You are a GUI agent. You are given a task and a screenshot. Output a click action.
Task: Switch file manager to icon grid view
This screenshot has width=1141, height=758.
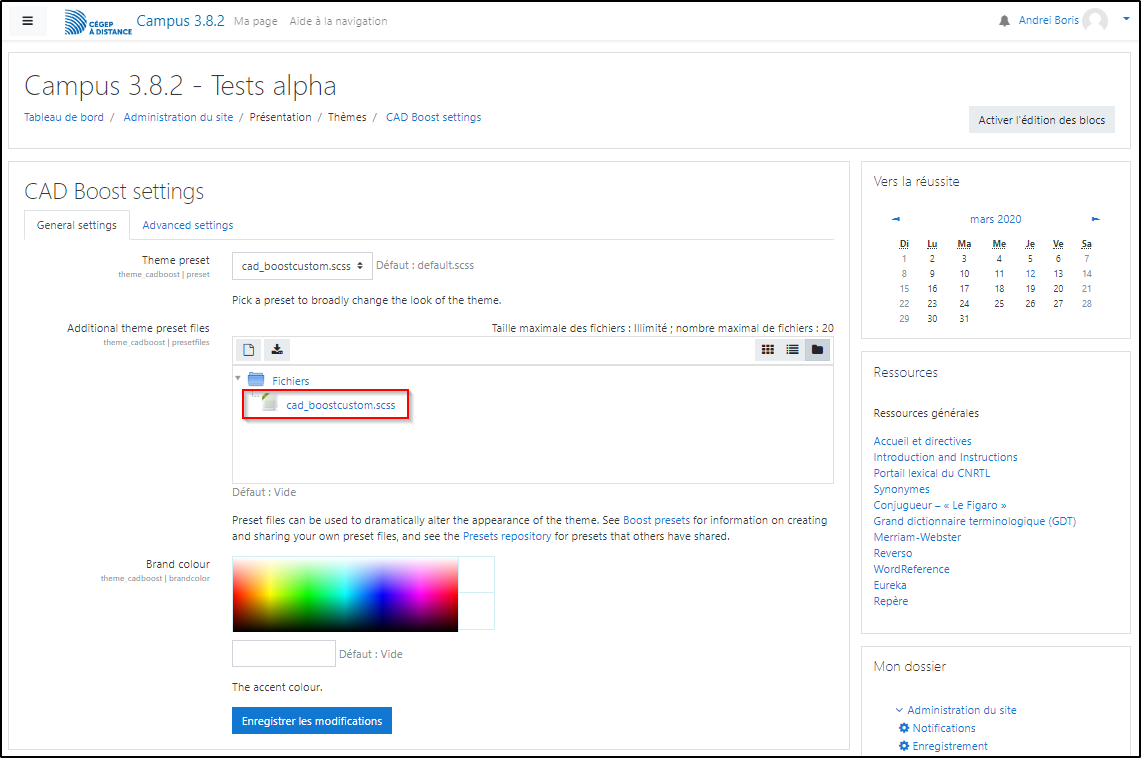(x=768, y=349)
